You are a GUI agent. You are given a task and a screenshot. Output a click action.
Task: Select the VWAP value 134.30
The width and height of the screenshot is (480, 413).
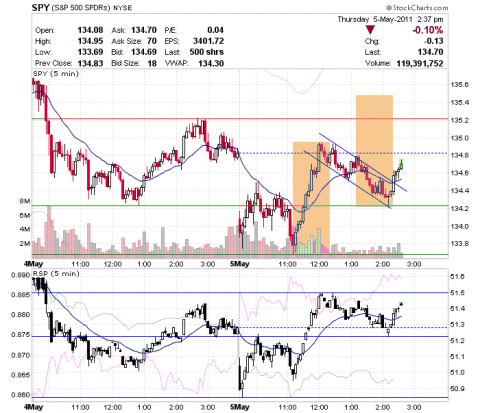tap(211, 63)
